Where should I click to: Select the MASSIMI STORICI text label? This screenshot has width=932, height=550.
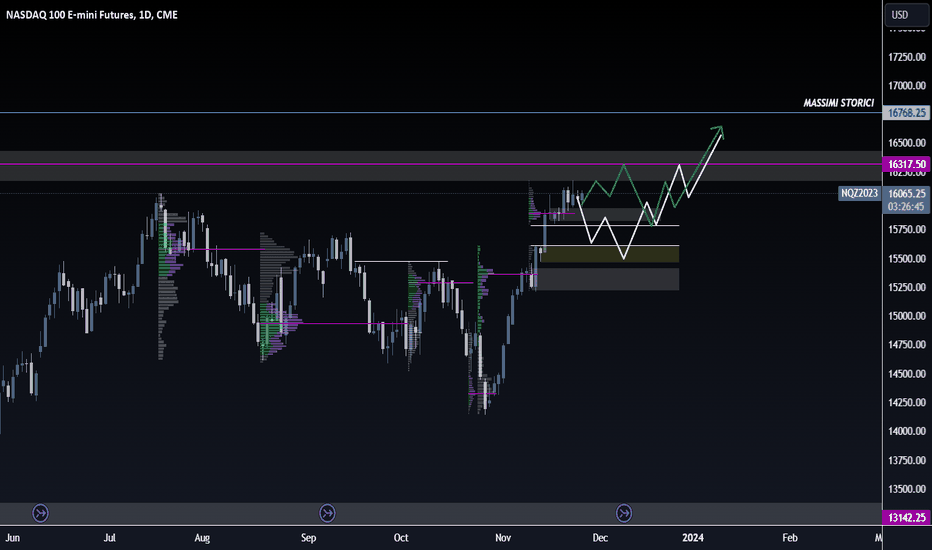point(839,103)
